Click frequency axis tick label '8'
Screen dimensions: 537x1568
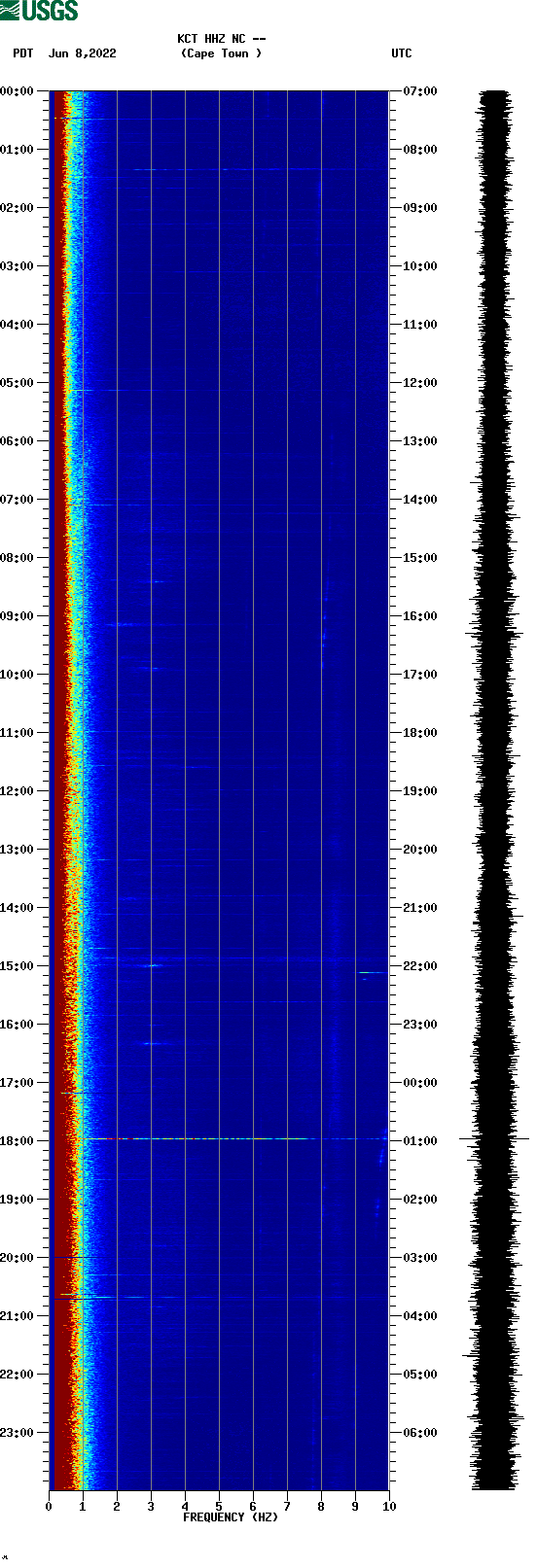[321, 1507]
